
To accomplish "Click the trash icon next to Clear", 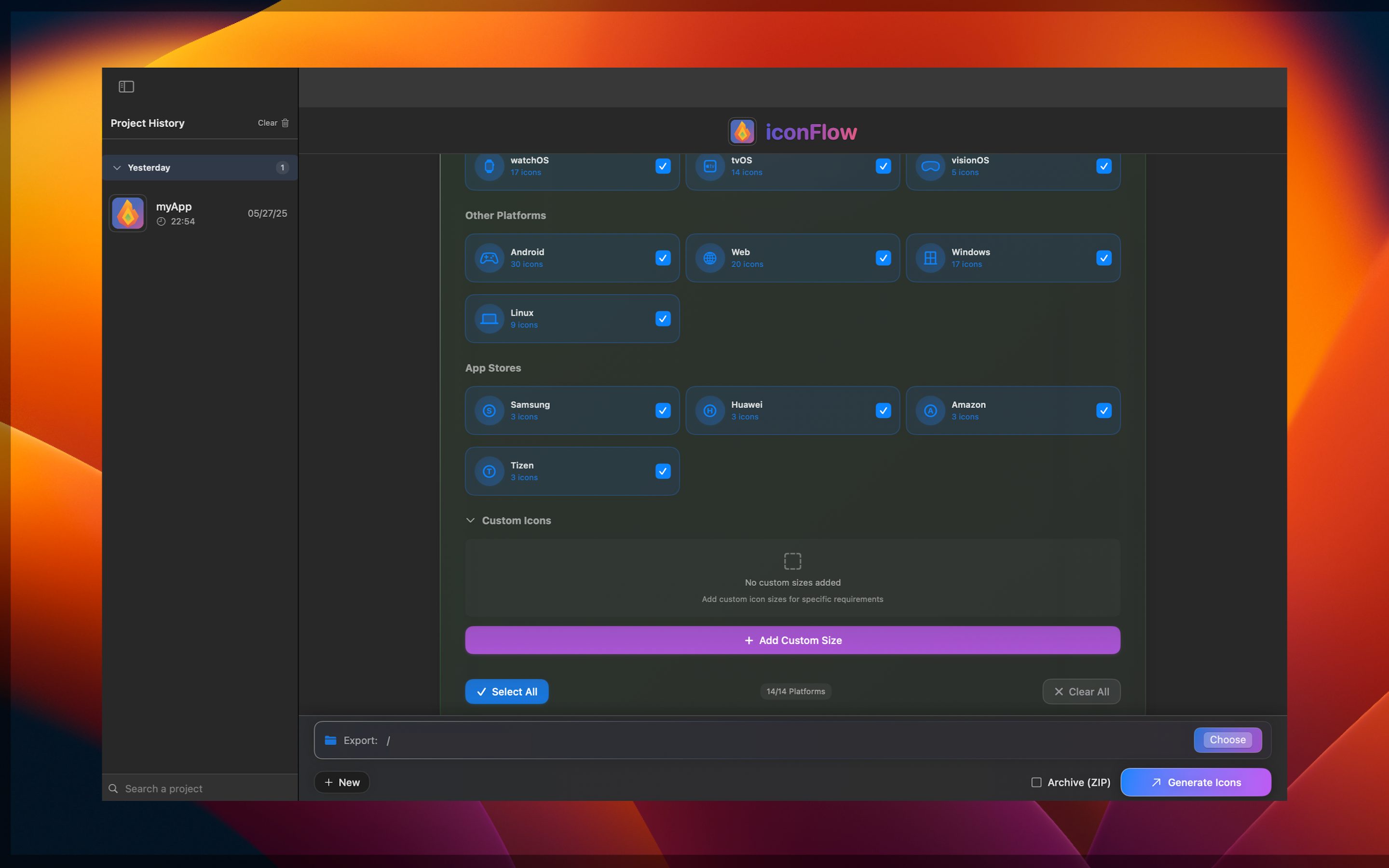I will 285,123.
